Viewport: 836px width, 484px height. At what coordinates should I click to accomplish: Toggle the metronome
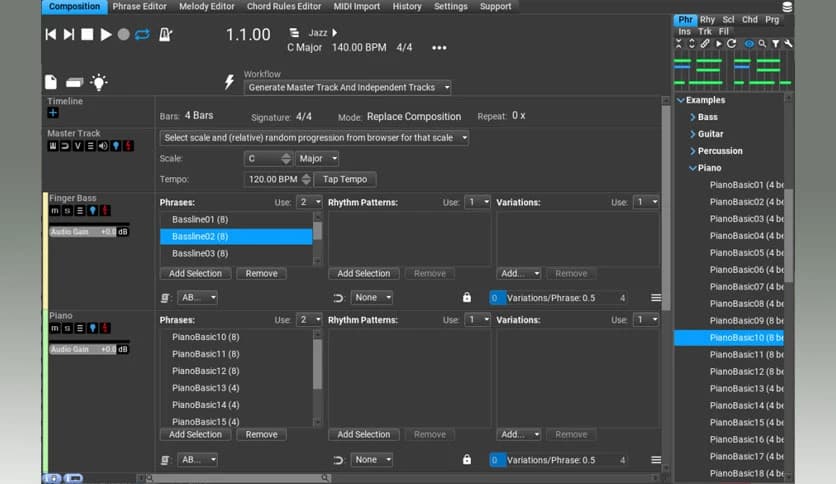coord(165,35)
